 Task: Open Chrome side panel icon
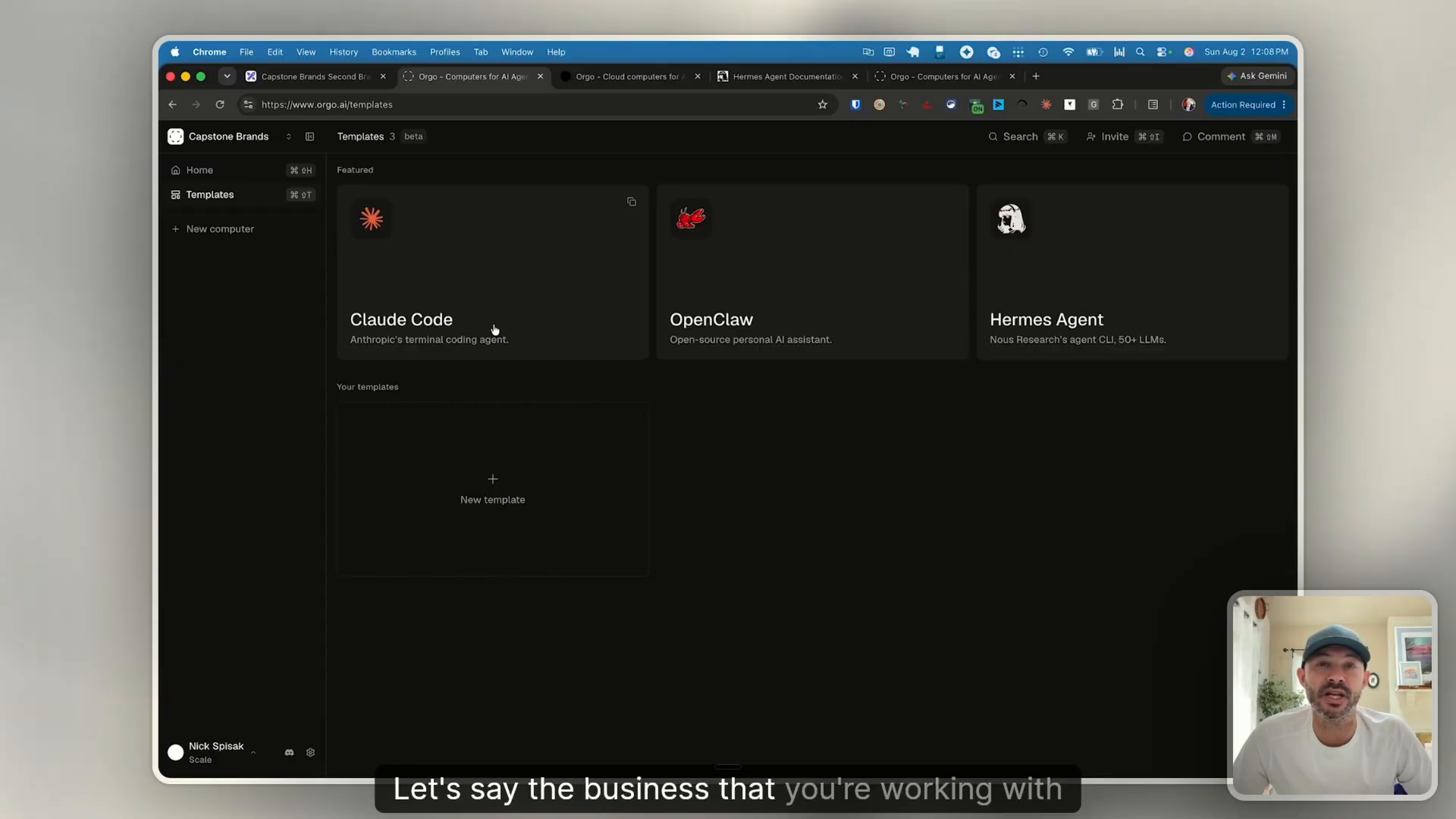pos(1153,105)
